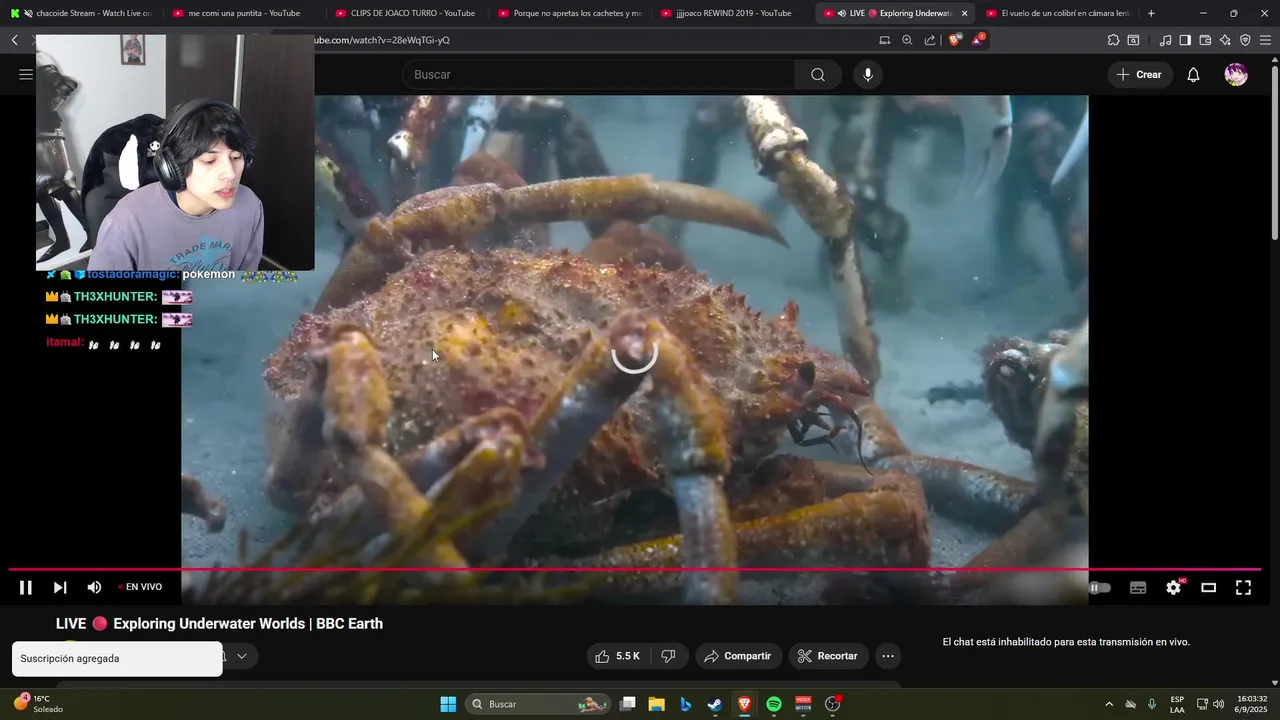
Task: Start voice search with microphone
Action: [868, 75]
